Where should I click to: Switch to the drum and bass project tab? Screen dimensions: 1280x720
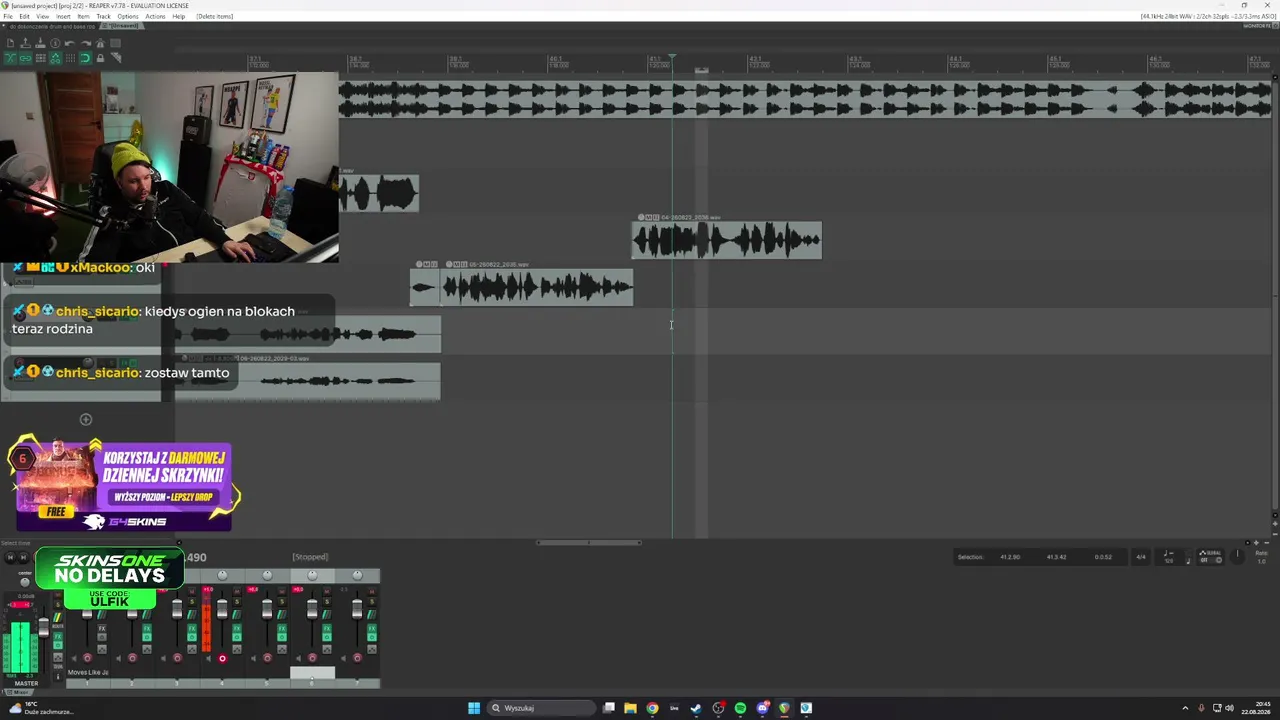50,26
